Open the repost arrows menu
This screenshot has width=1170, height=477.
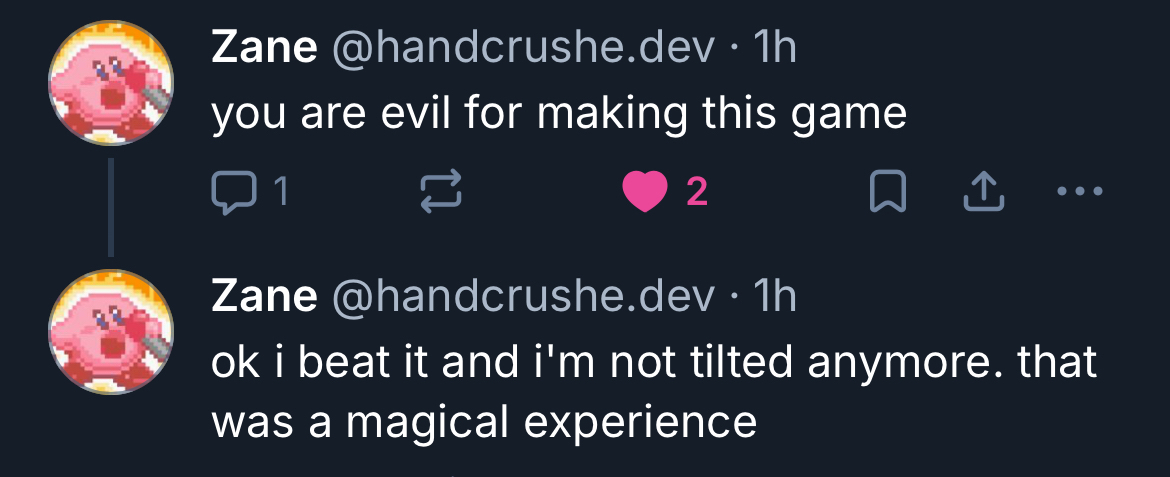[x=441, y=191]
